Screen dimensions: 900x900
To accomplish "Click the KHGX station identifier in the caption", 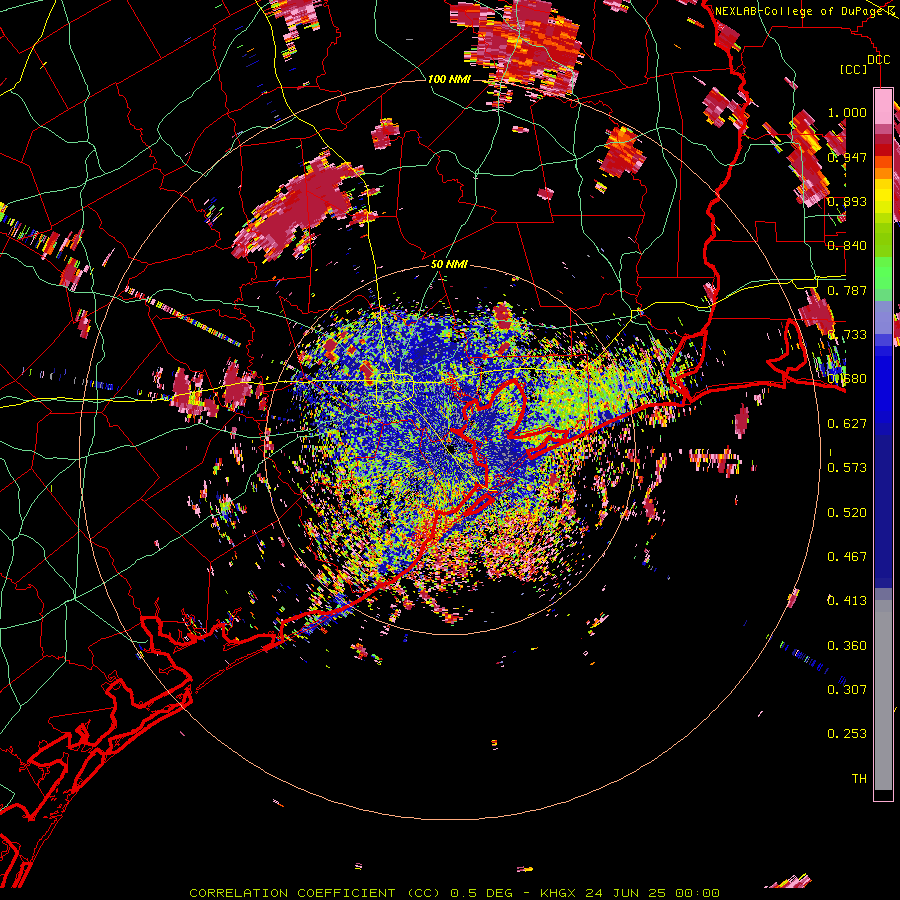I will (x=558, y=893).
